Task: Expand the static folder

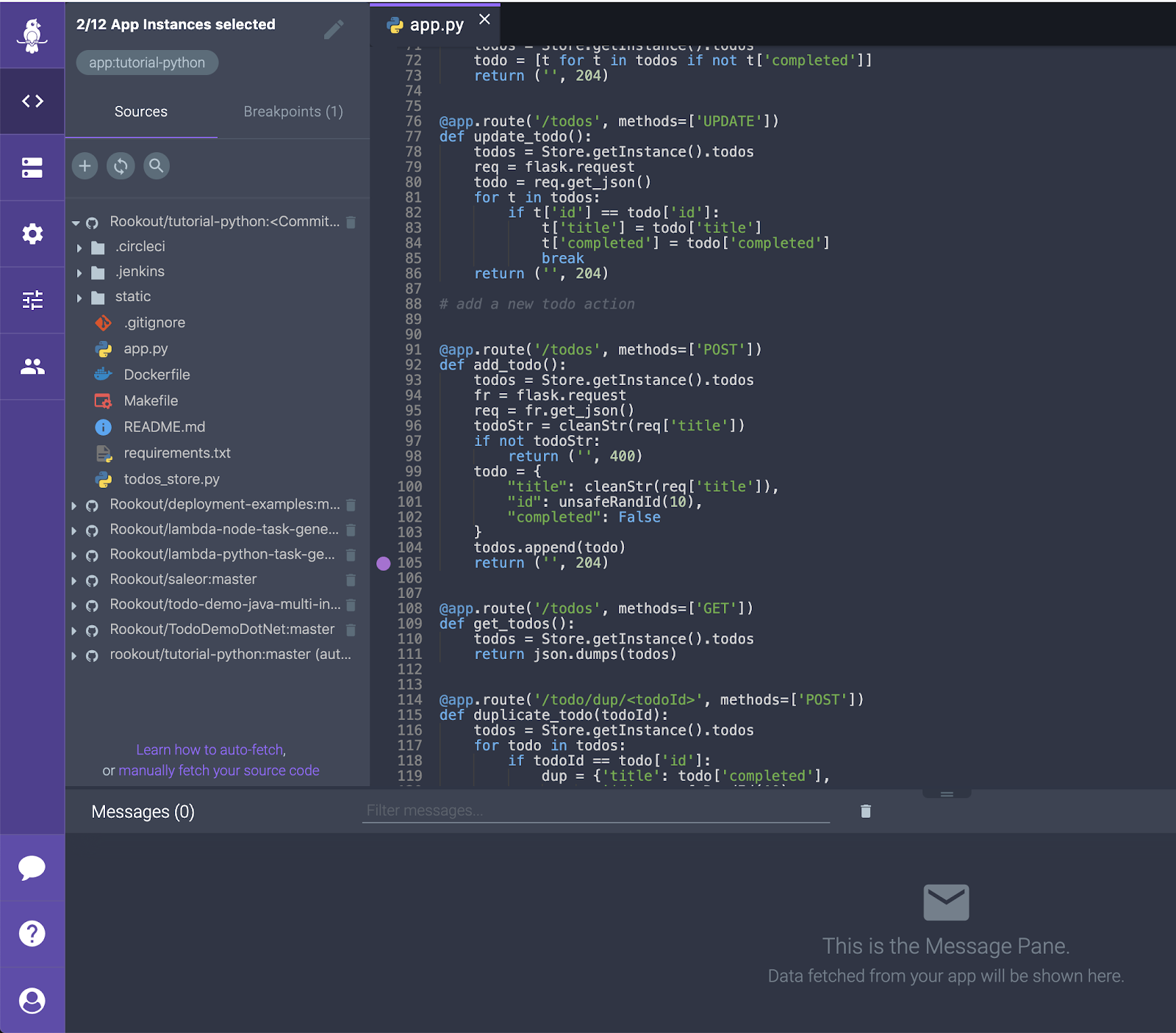Action: tap(79, 298)
